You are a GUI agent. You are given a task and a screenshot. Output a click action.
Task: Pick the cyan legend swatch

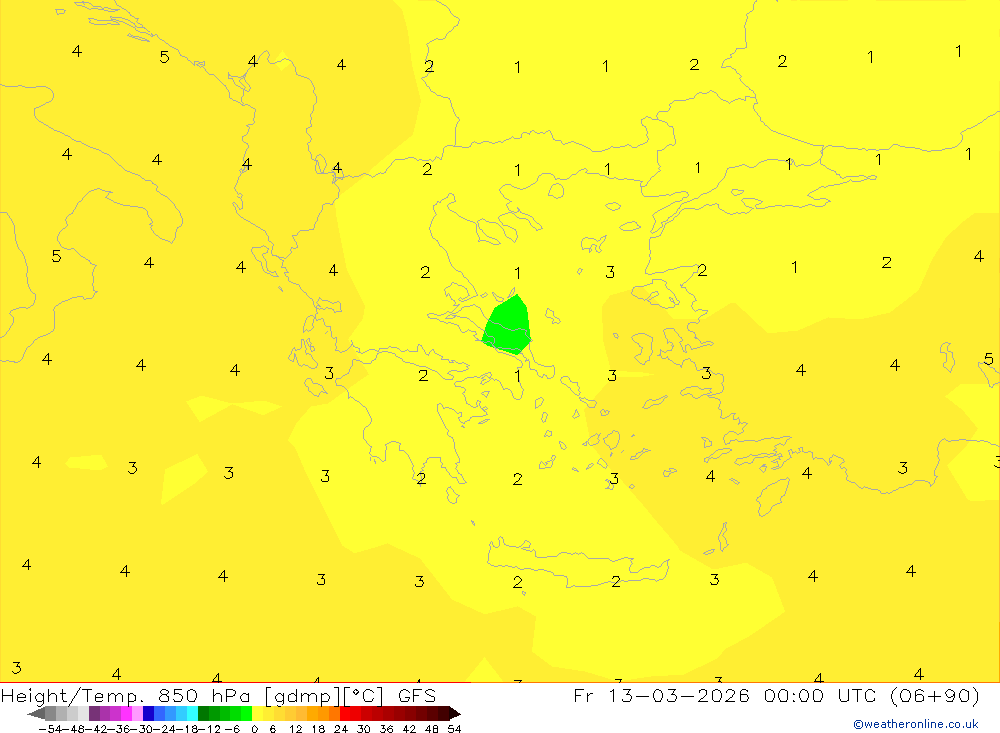coord(192,714)
